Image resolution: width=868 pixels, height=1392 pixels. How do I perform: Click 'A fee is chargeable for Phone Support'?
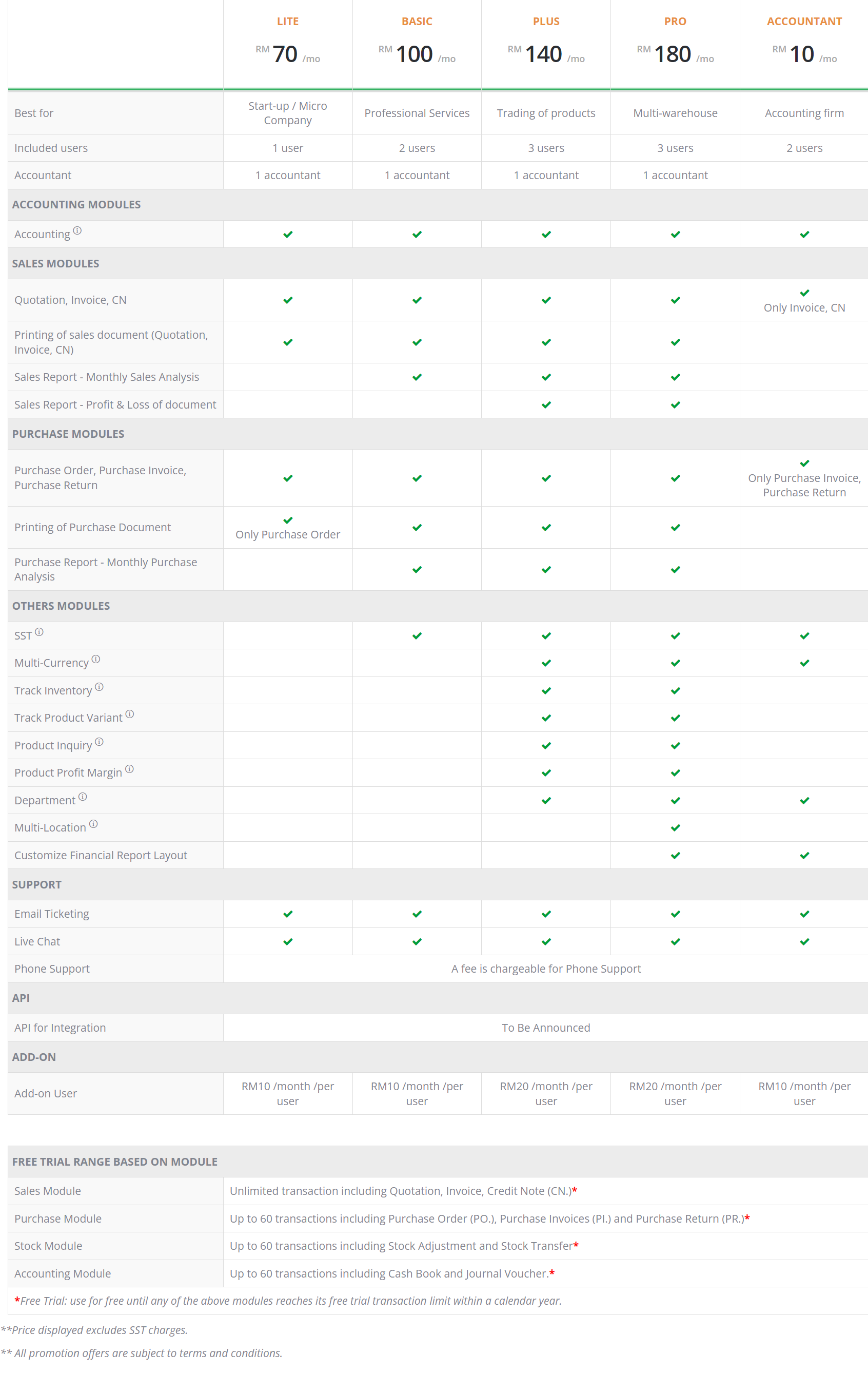pyautogui.click(x=545, y=969)
